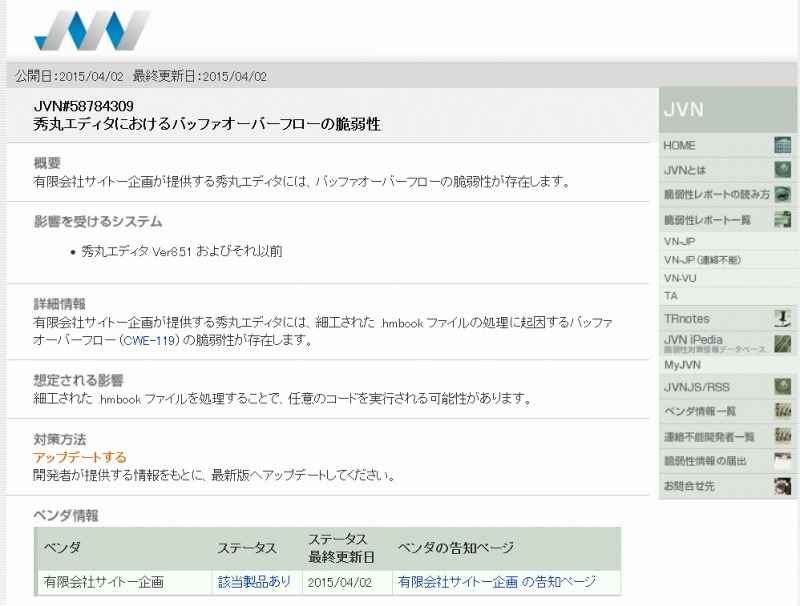Click the 詳細情報 section heading
800x606 pixels.
[60, 304]
